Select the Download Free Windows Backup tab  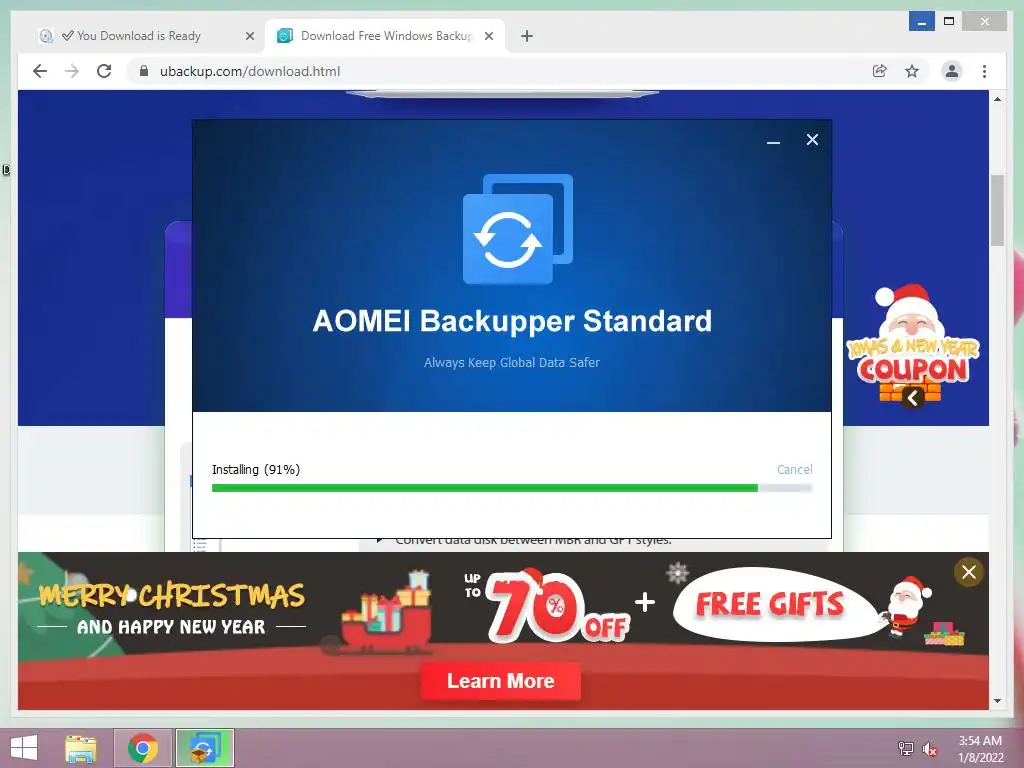[385, 36]
